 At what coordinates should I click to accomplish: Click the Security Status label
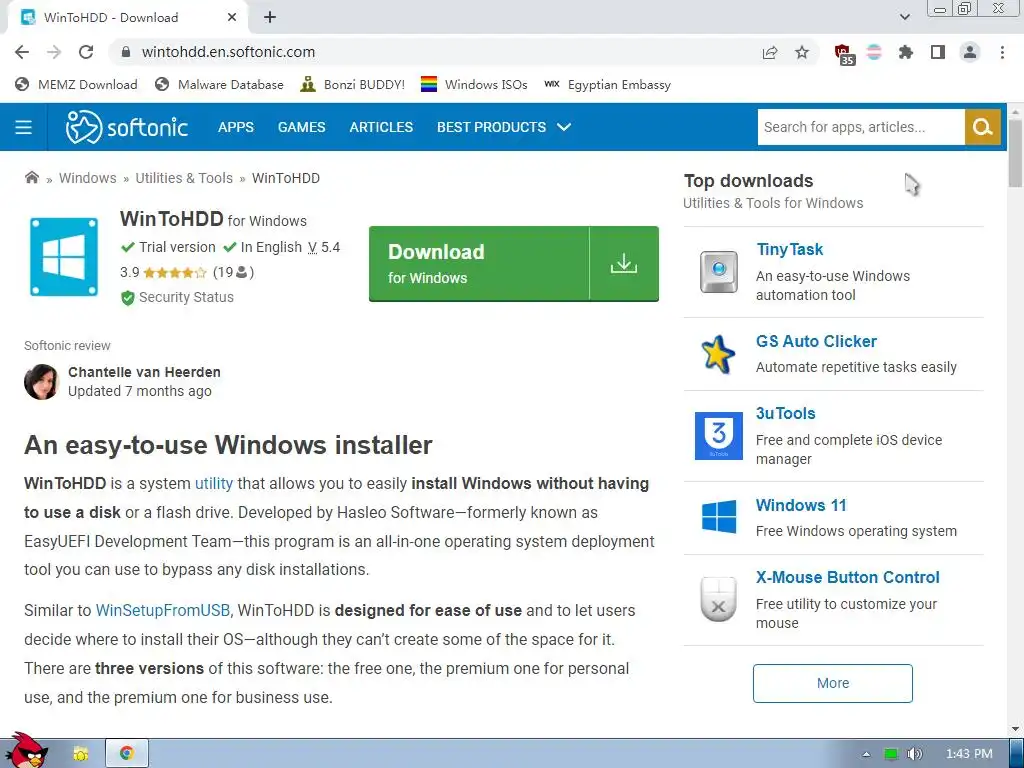click(186, 297)
